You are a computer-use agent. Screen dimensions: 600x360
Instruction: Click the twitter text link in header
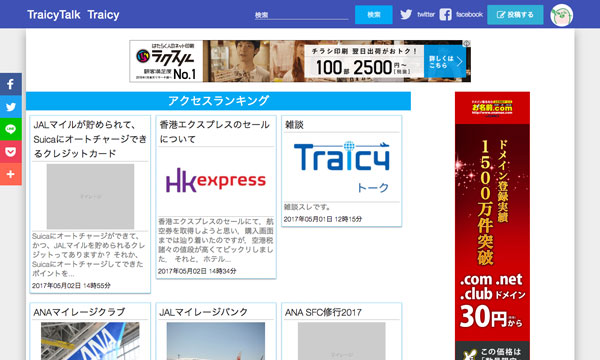click(426, 15)
